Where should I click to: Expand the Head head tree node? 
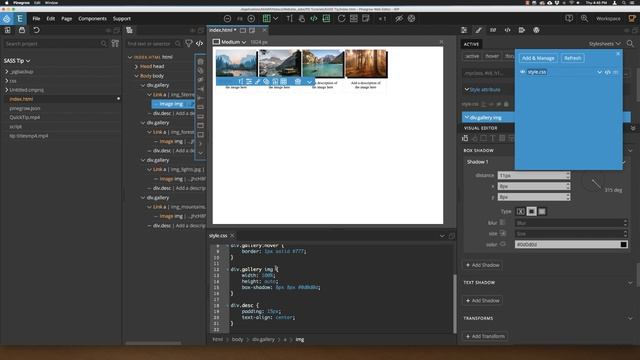137,67
